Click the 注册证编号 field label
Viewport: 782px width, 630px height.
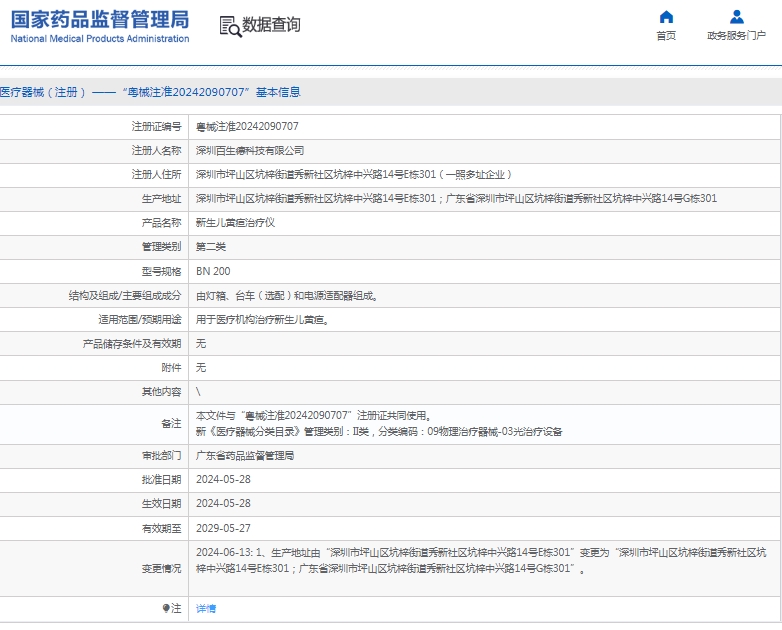coord(157,127)
